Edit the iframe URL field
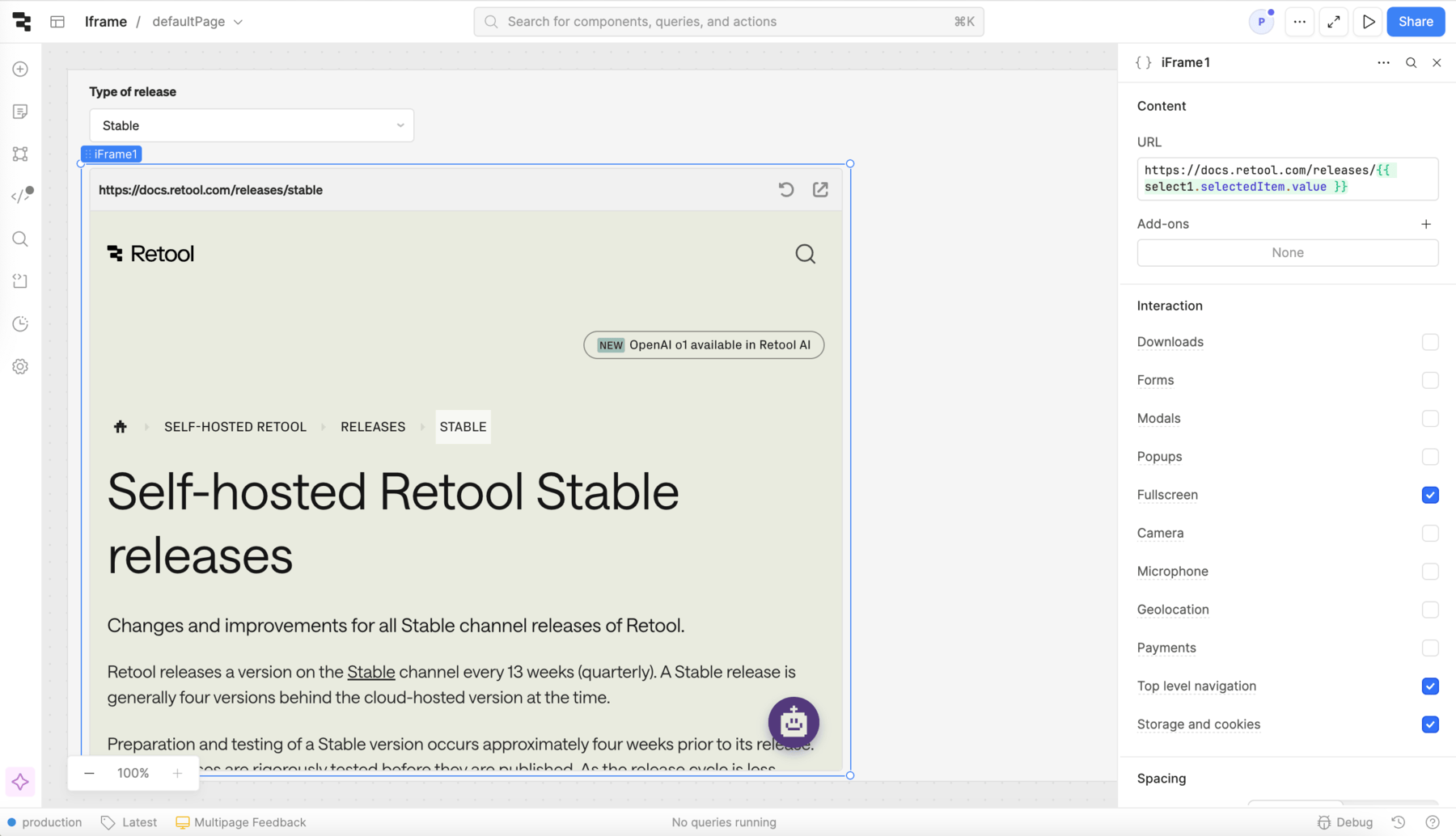This screenshot has height=836, width=1456. pyautogui.click(x=1288, y=179)
